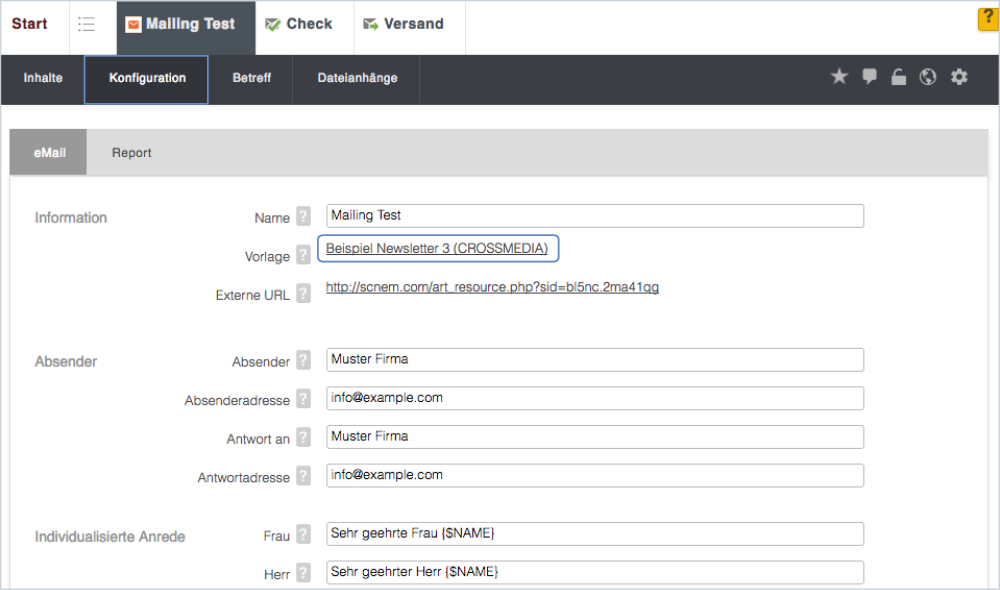Open Beispiel Newsletter 3 template link
The image size is (1000, 590).
tap(438, 248)
